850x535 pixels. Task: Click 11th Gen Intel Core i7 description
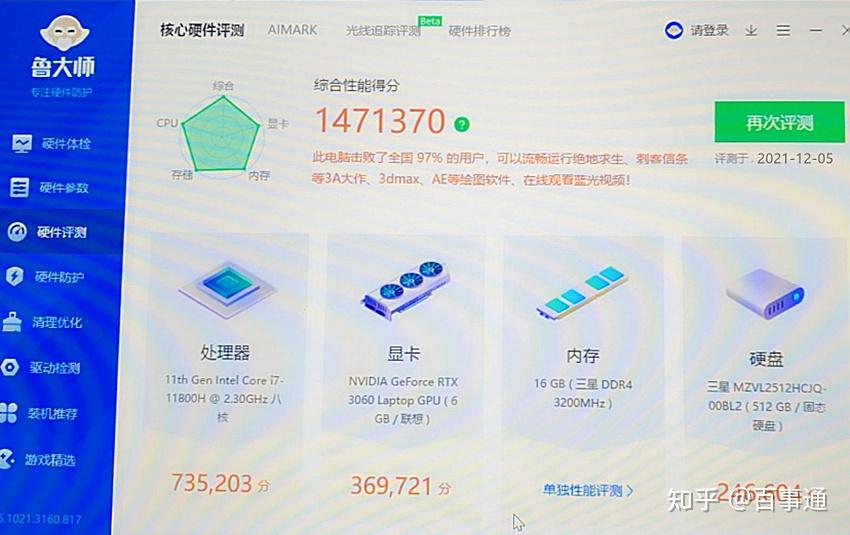223,398
